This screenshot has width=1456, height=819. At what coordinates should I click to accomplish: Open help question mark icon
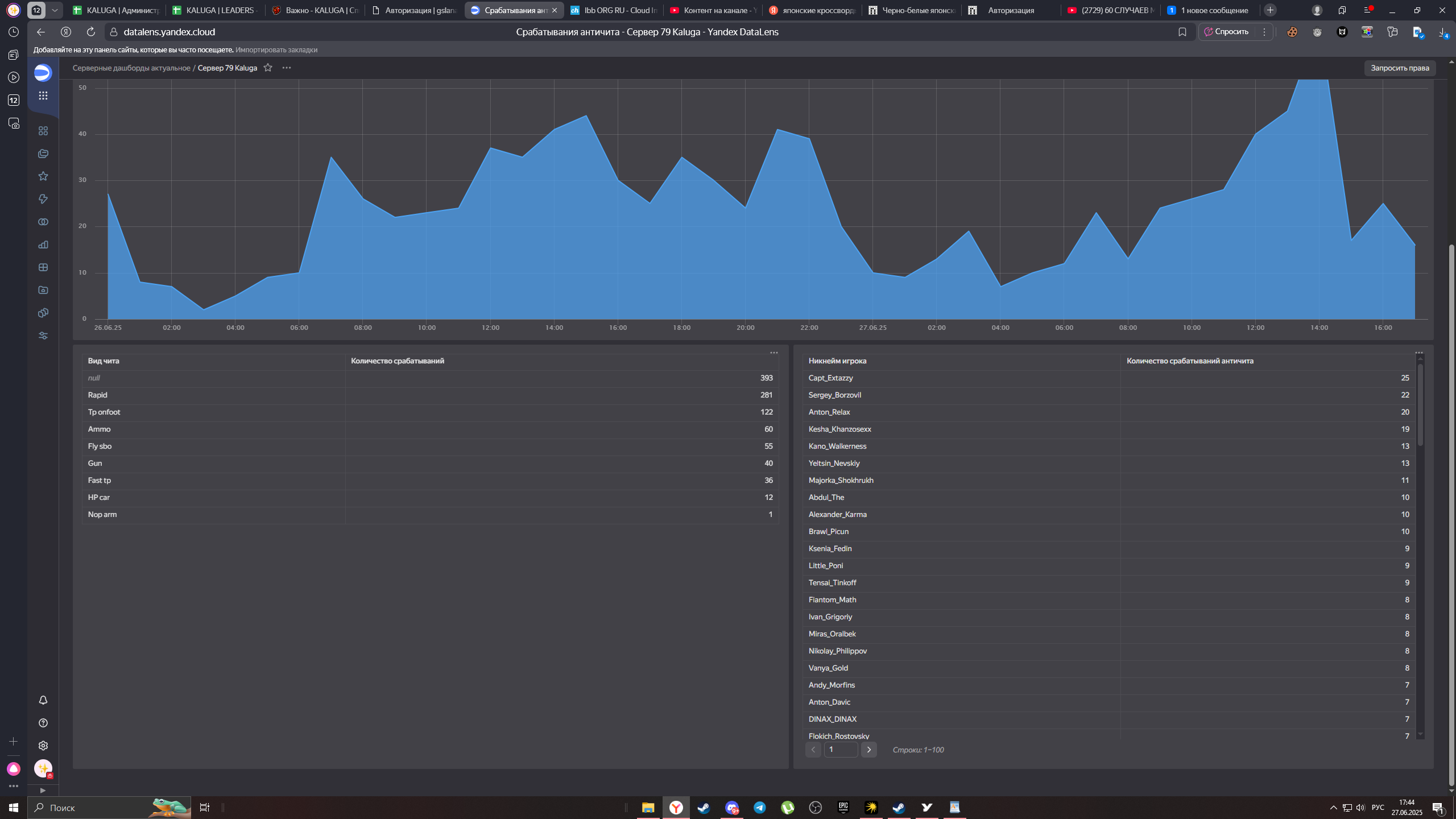click(x=43, y=723)
